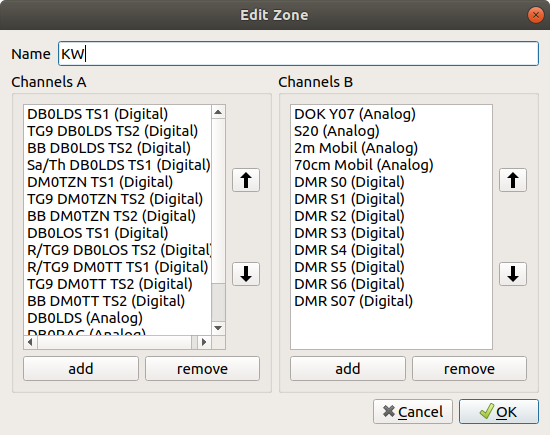Move selected Channels B item down

pyautogui.click(x=513, y=274)
